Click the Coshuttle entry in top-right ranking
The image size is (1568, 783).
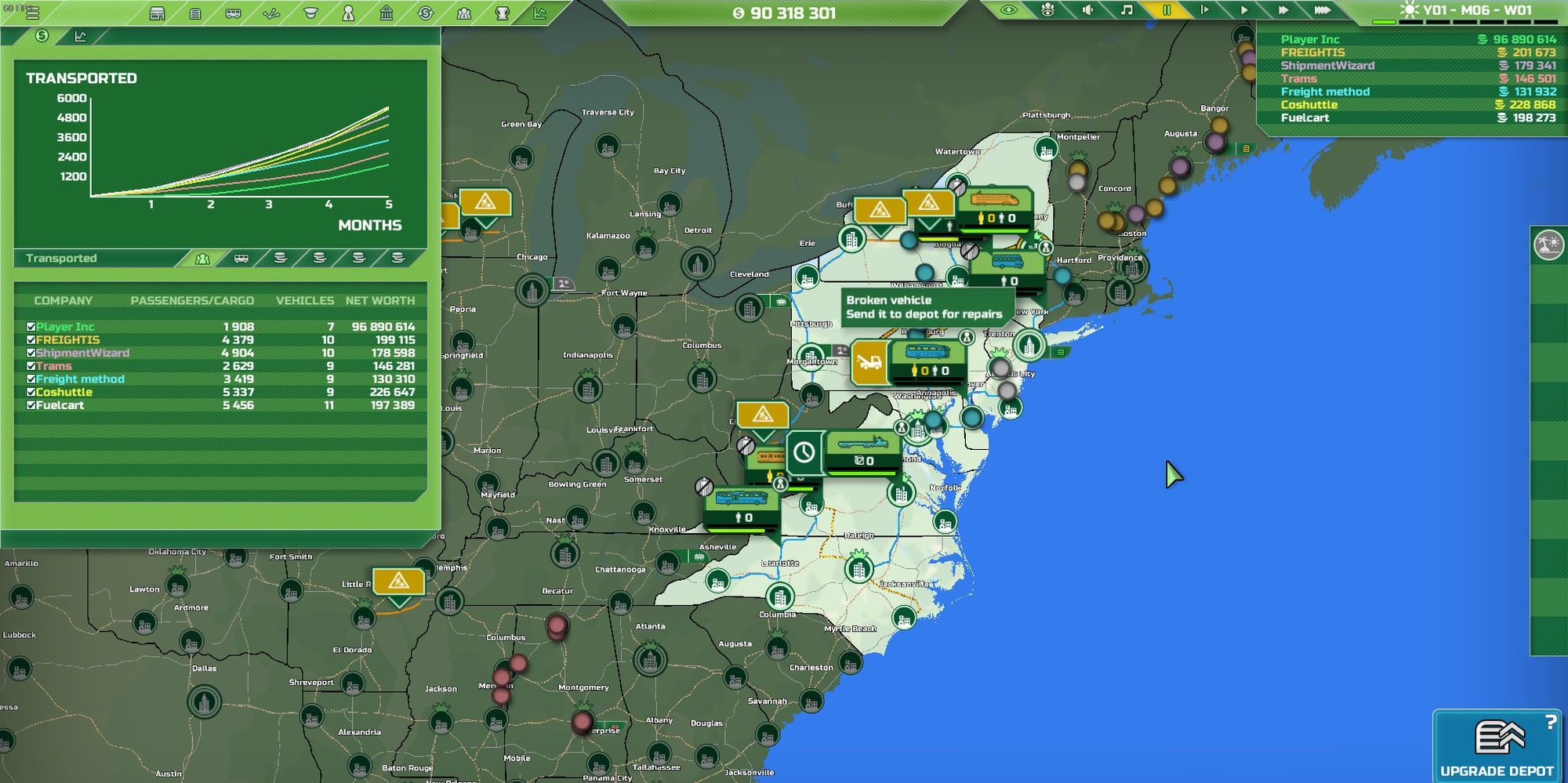1417,104
